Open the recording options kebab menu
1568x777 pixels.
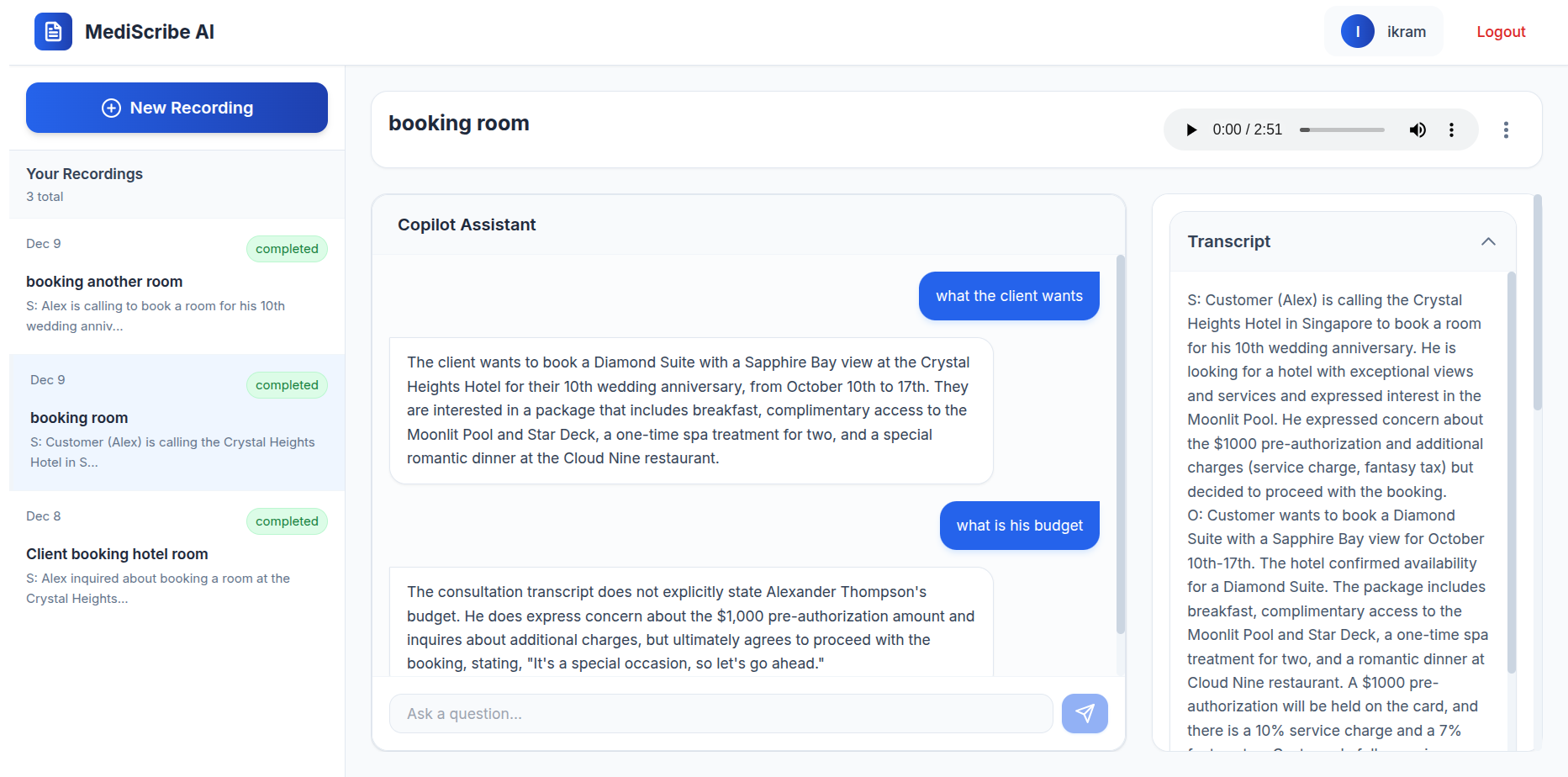(1506, 129)
